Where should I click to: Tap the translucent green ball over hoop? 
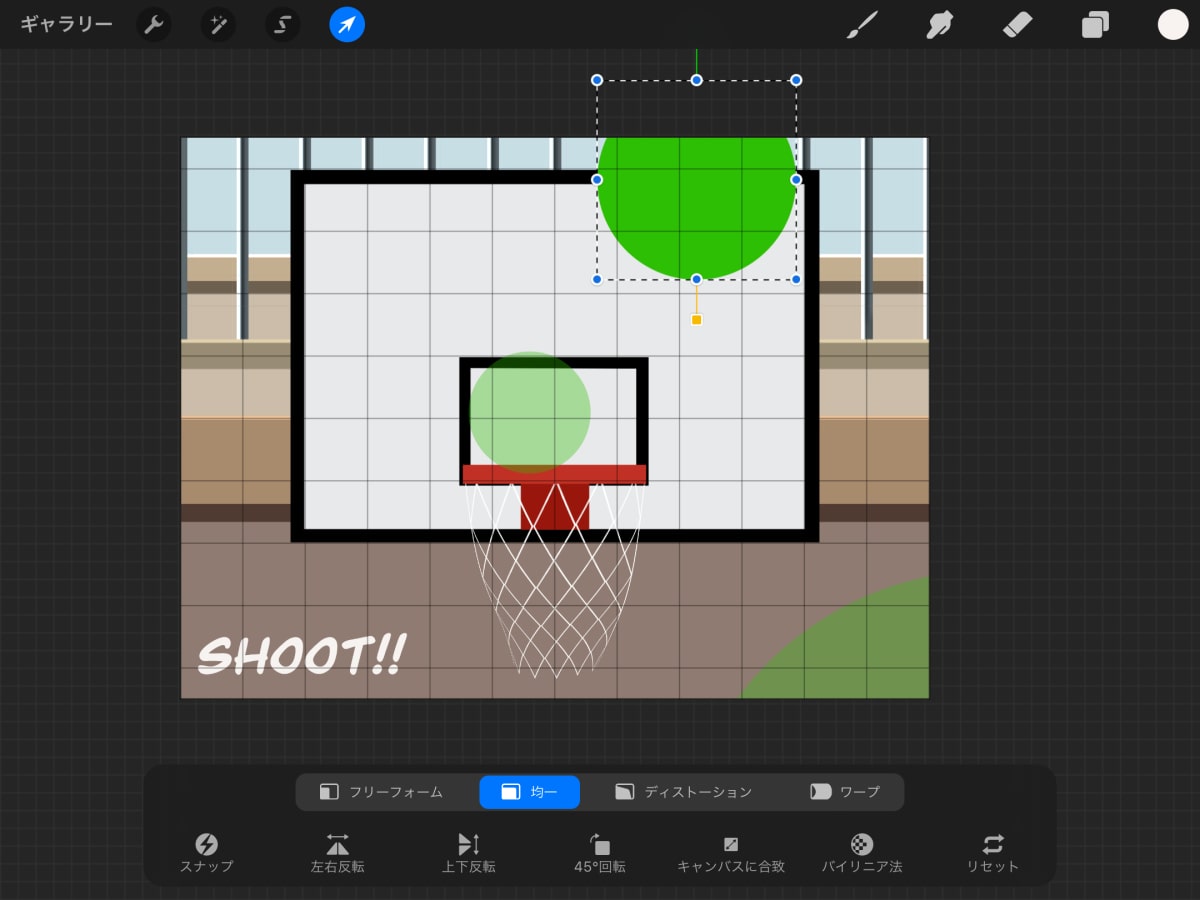[x=530, y=412]
